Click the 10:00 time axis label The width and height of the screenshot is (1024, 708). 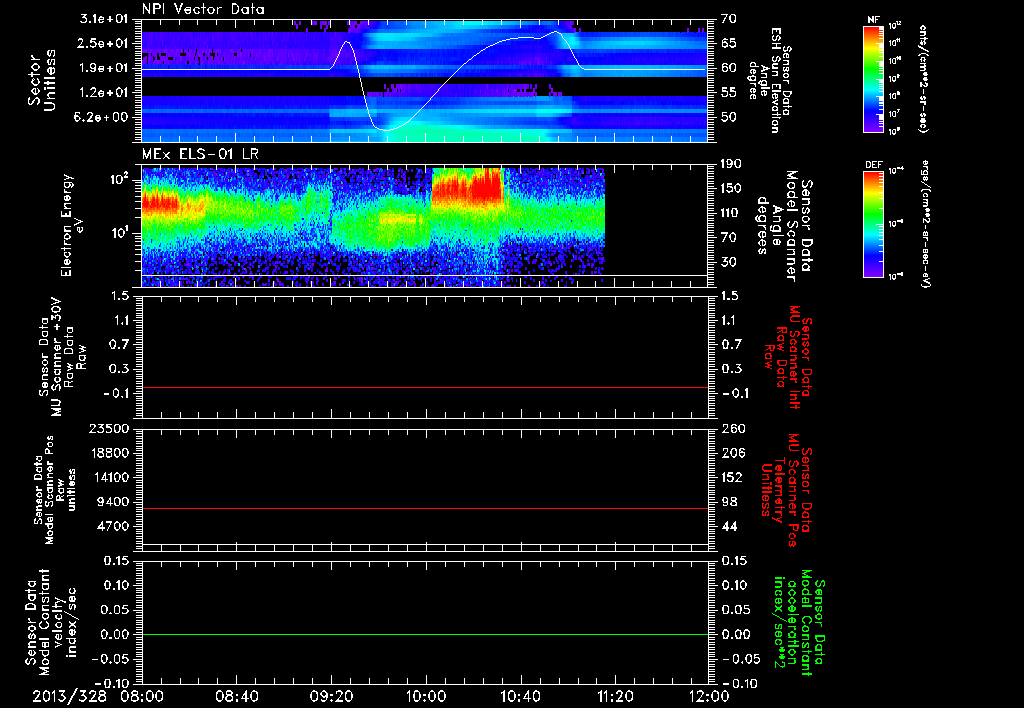(426, 696)
